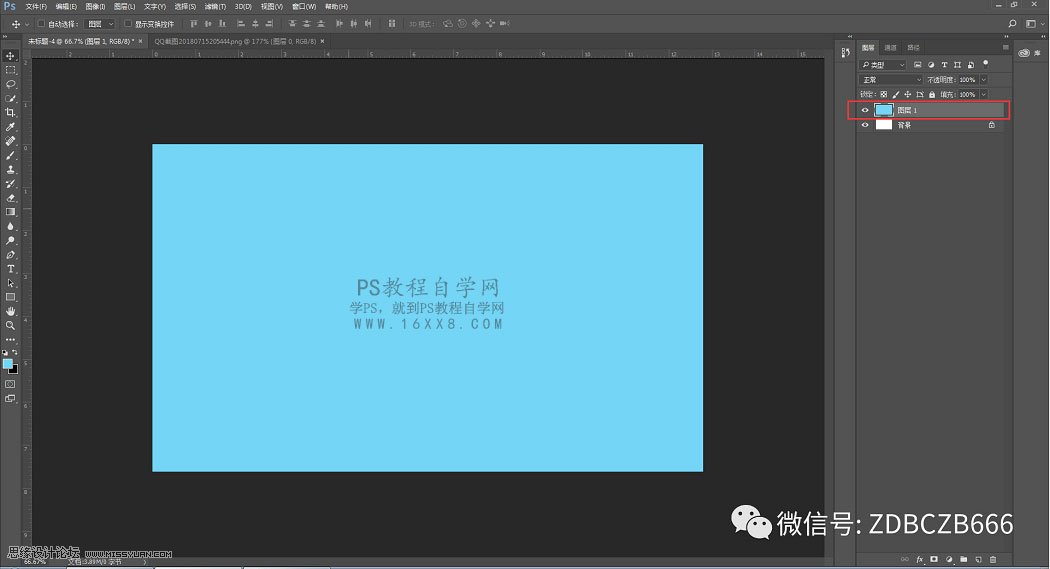Open the 类型 layer filter dropdown
Viewport: 1050px width, 569px height.
[x=883, y=65]
